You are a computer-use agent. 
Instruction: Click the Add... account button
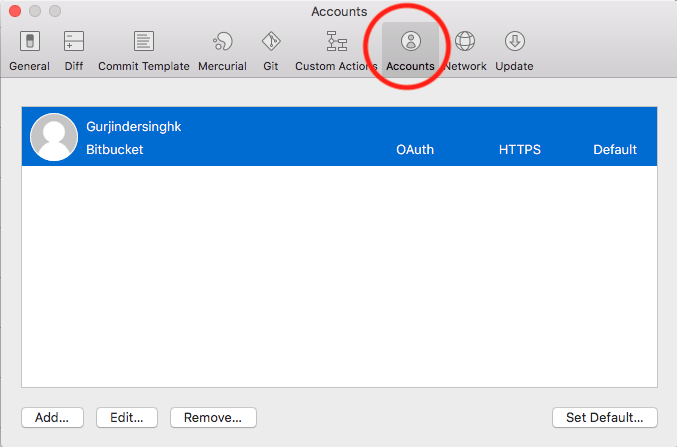pos(51,417)
